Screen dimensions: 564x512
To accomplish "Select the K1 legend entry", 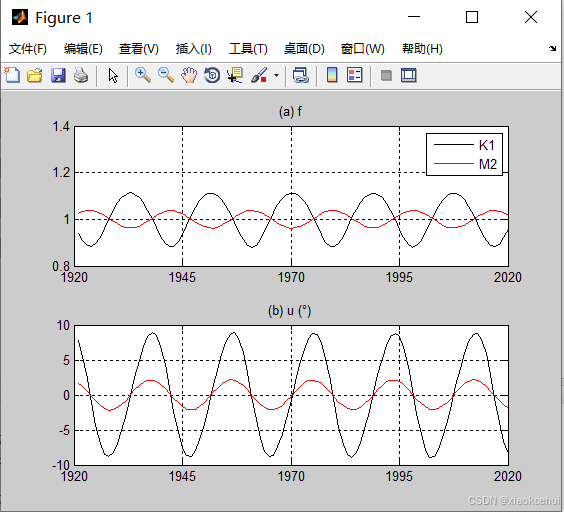I will pos(464,145).
